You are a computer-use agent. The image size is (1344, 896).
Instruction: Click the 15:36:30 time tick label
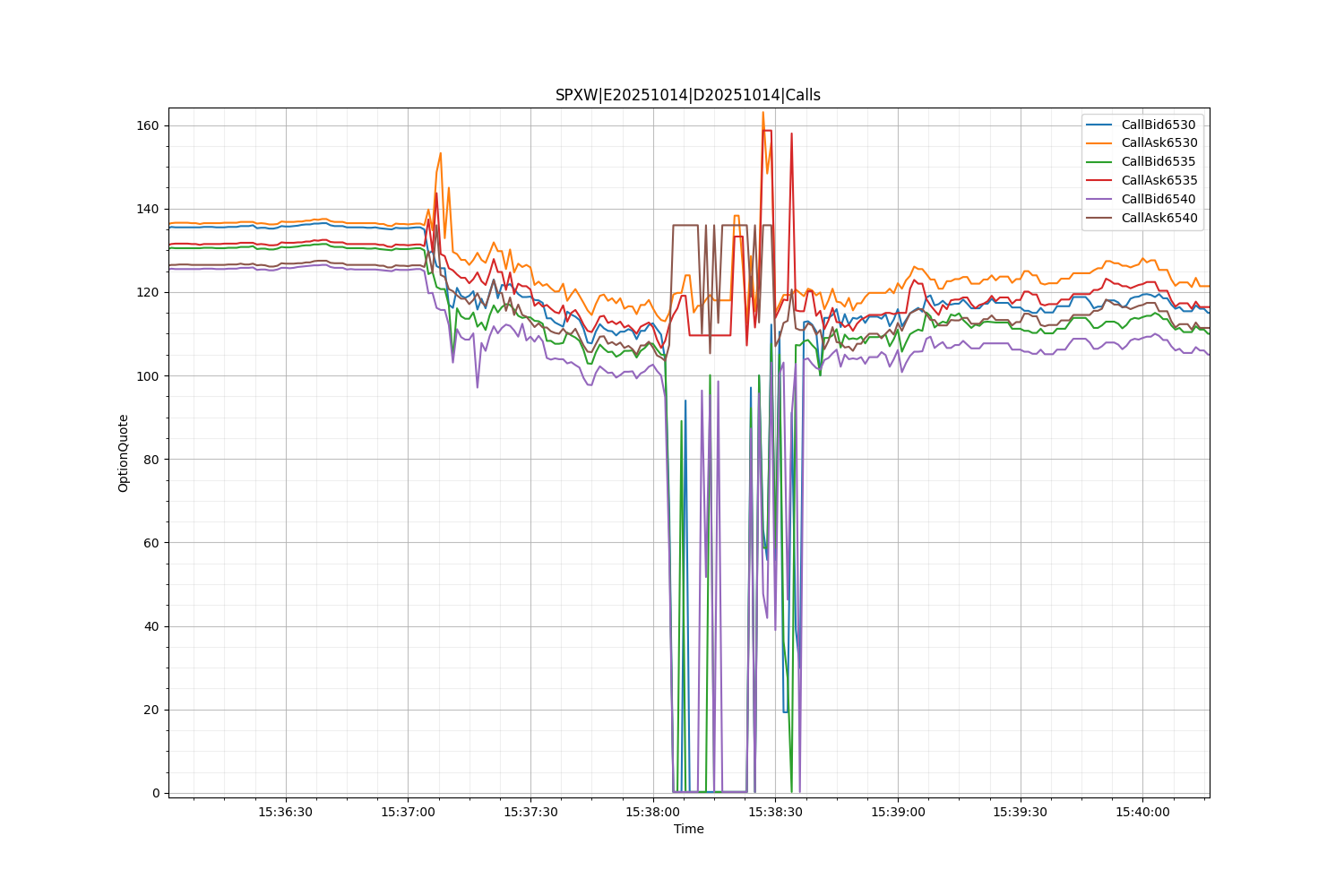(286, 812)
